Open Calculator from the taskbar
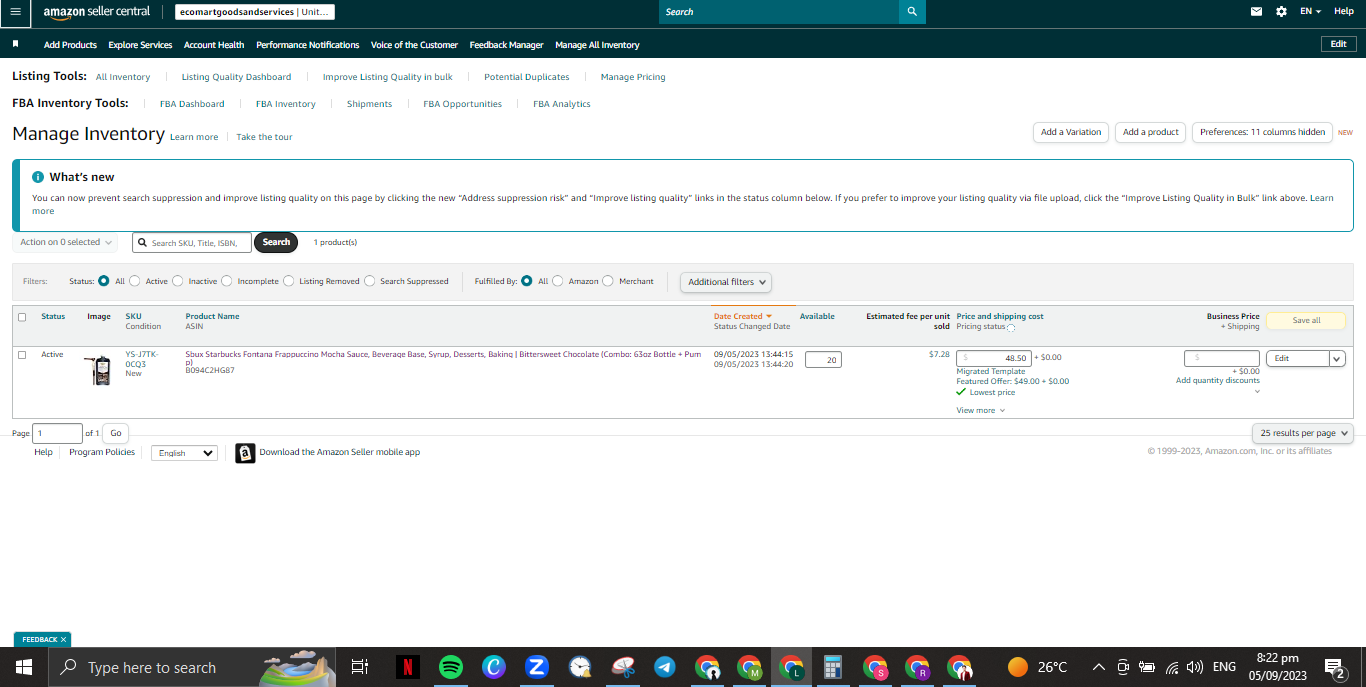1366x687 pixels. click(x=832, y=667)
